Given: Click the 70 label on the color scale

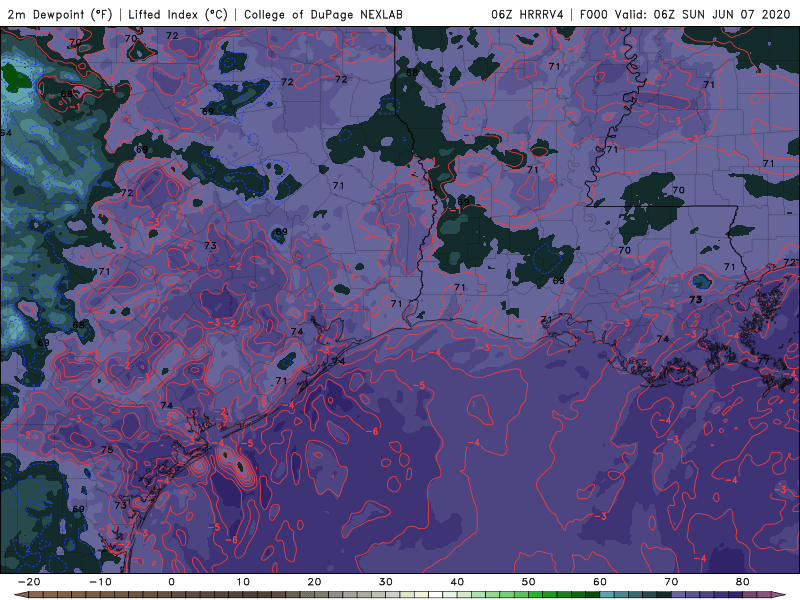Looking at the screenshot, I should click(671, 582).
